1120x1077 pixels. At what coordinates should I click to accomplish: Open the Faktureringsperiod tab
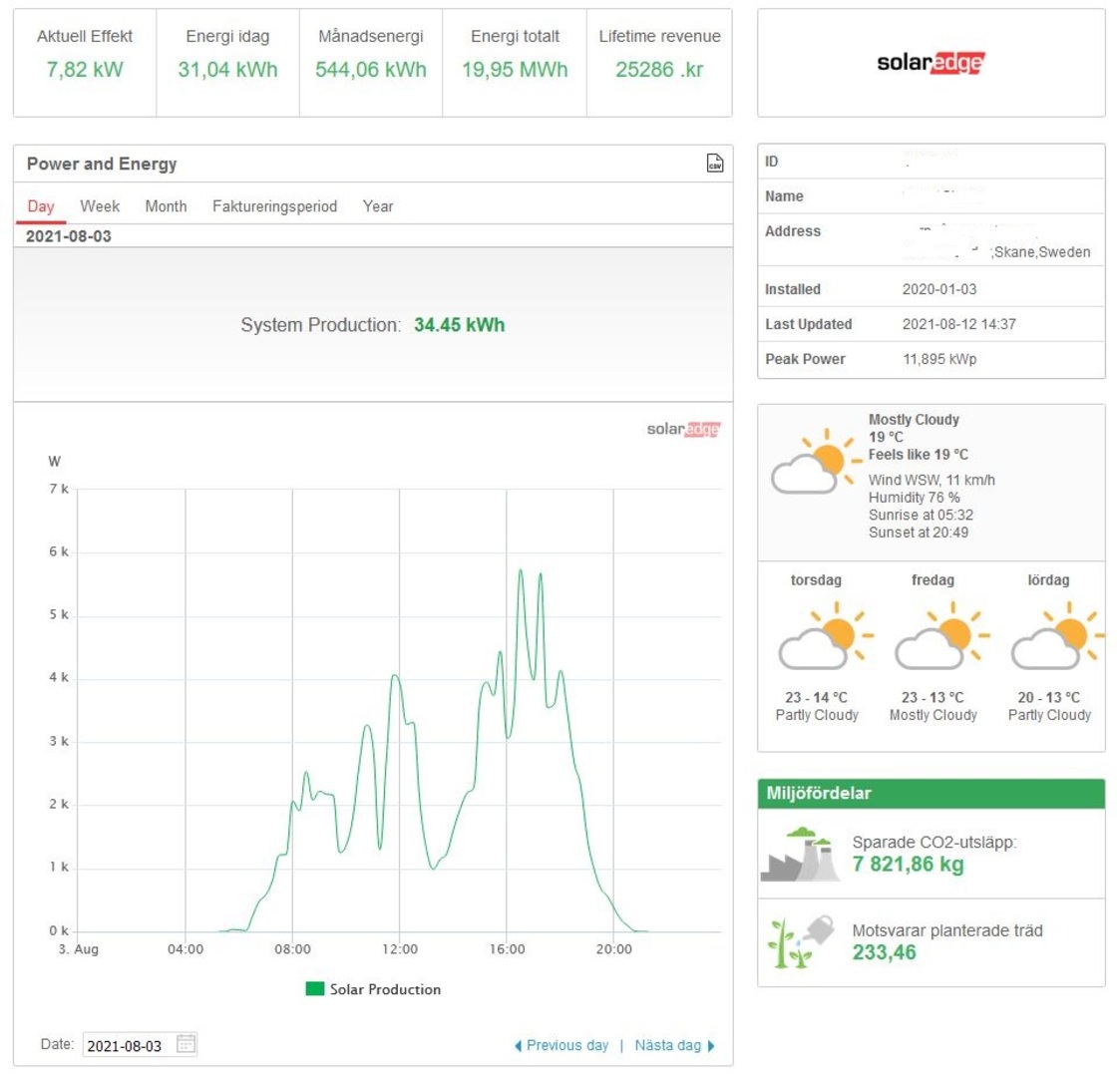pos(274,206)
